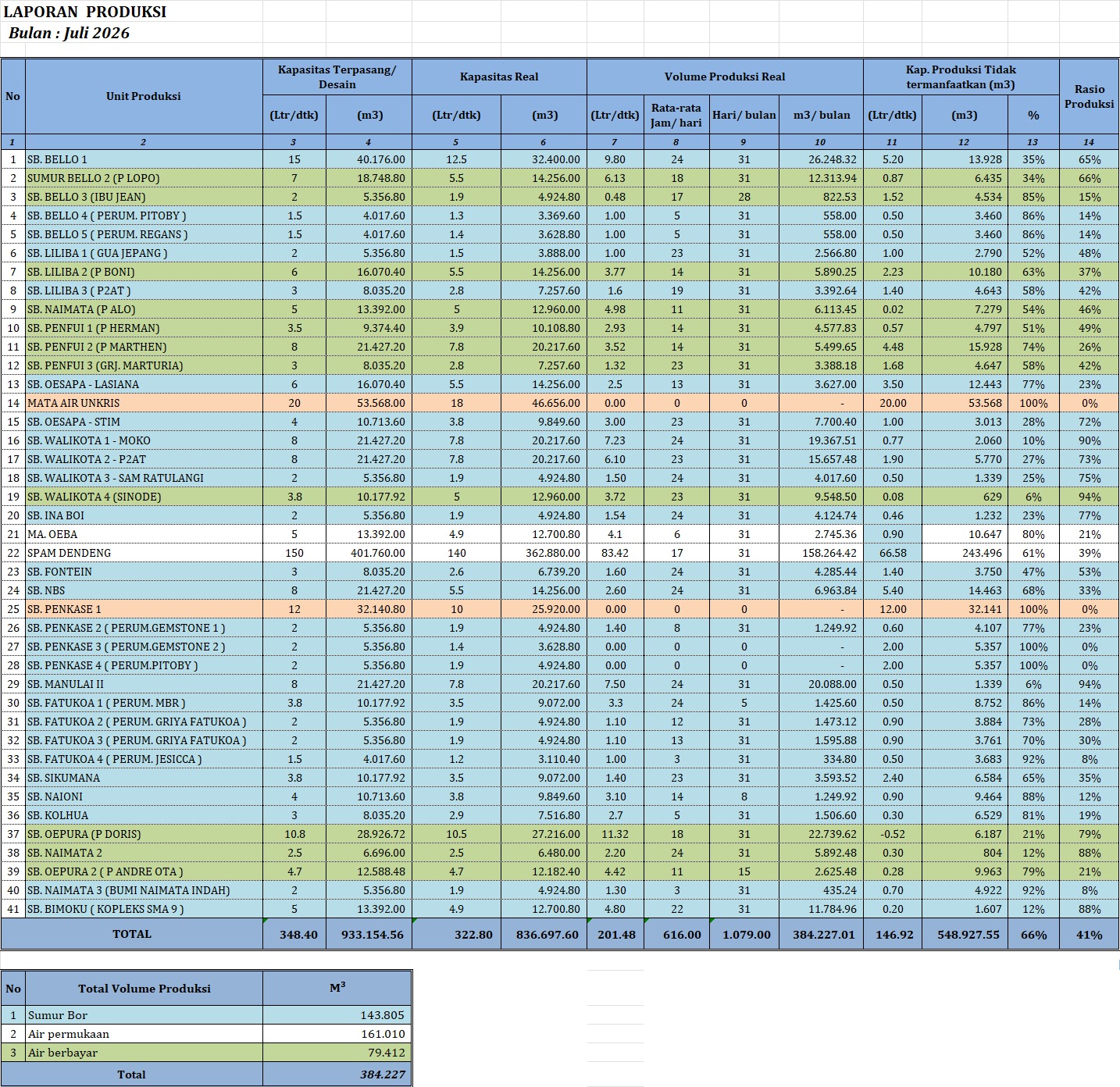Click the TOTAL row label cell
Screen dimensions: 1120x1087
coord(132,934)
